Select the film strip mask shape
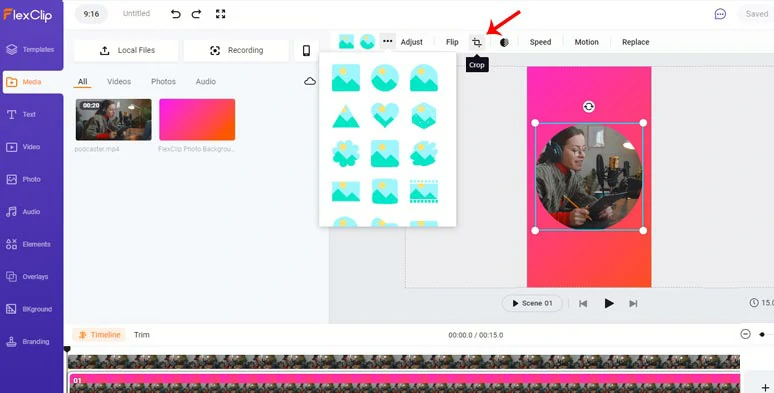 point(424,192)
